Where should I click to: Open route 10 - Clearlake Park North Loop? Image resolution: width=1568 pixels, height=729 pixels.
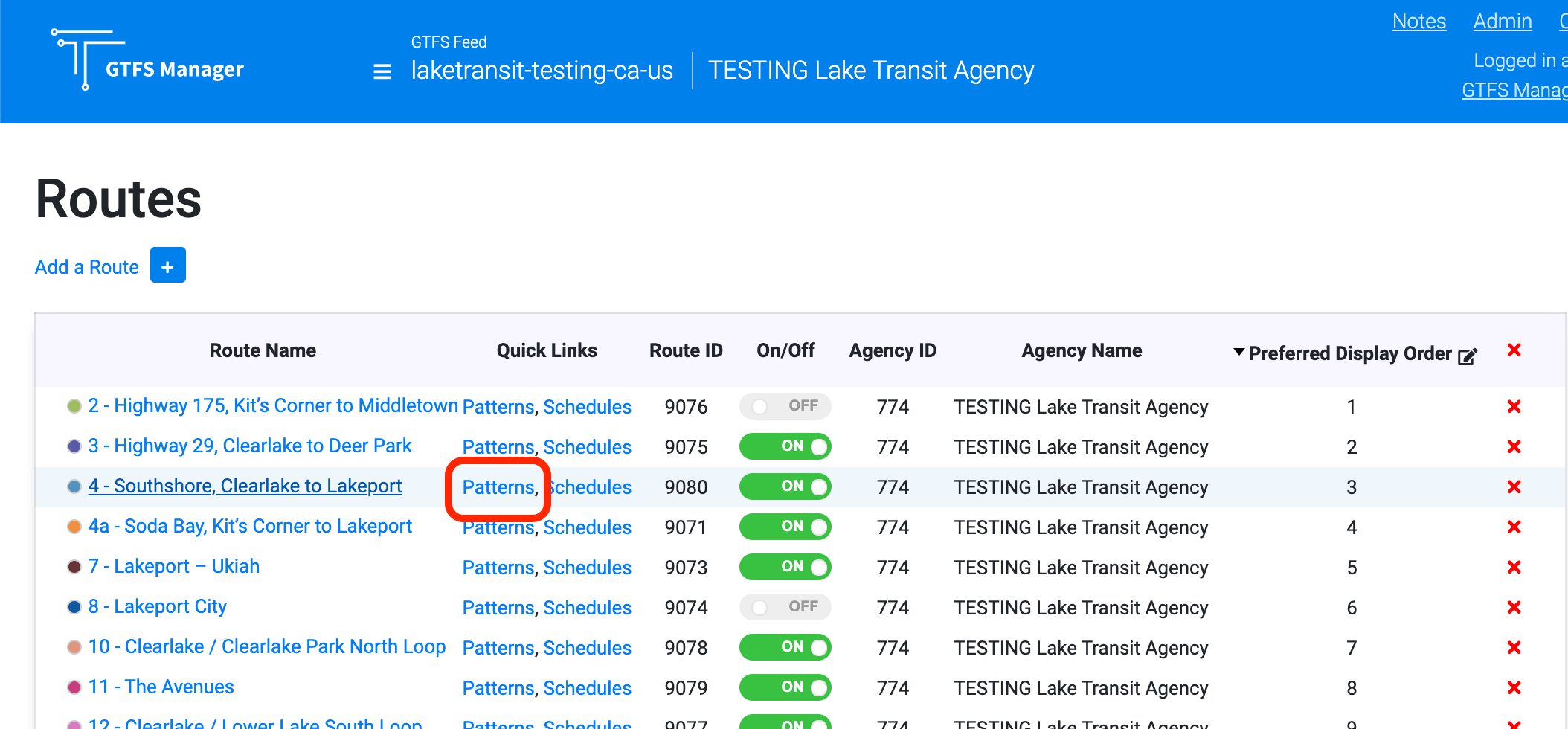[266, 646]
